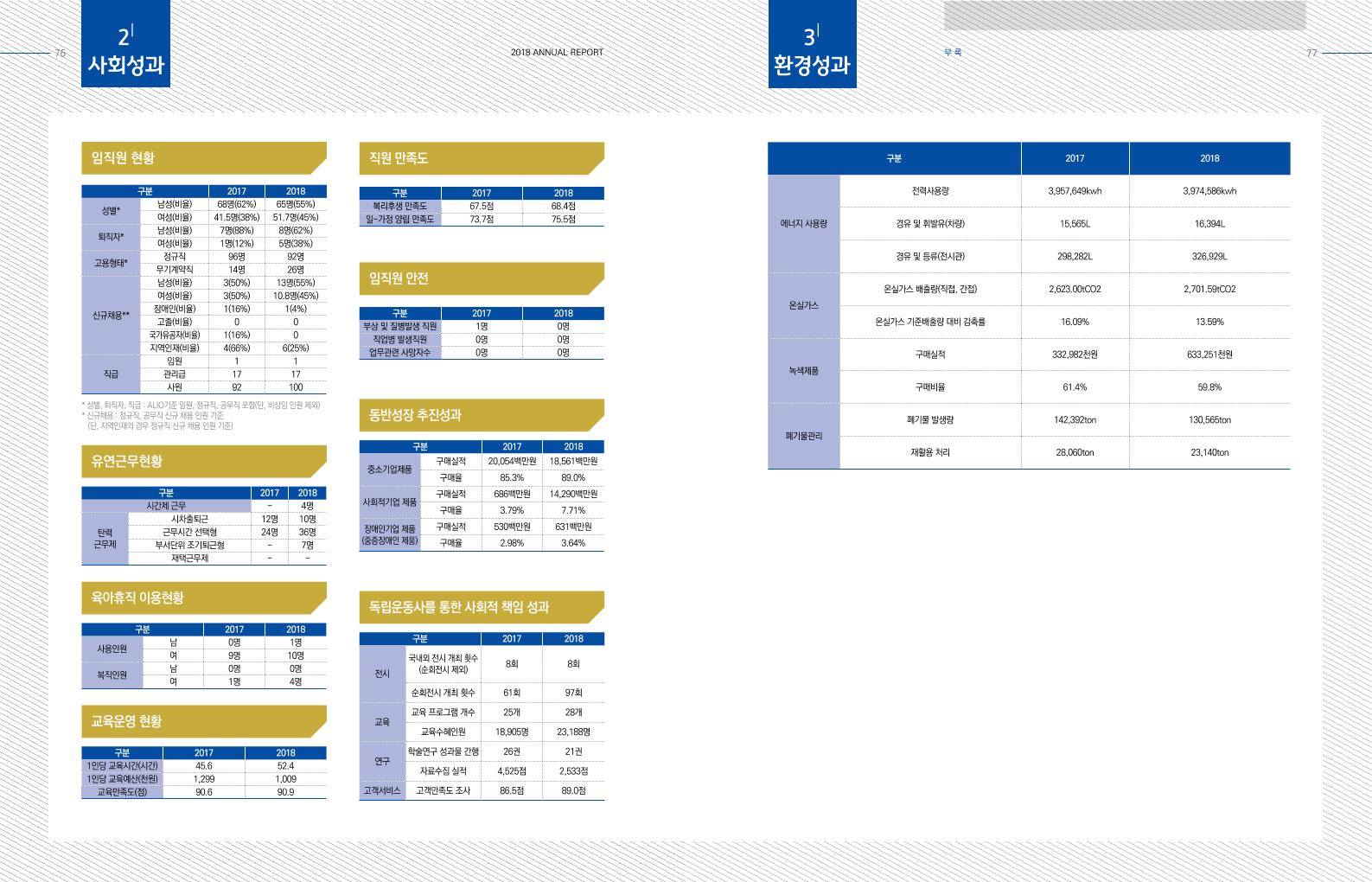This screenshot has width=1372, height=882.
Task: Select the '임직원 안전' section heading
Action: click(482, 278)
